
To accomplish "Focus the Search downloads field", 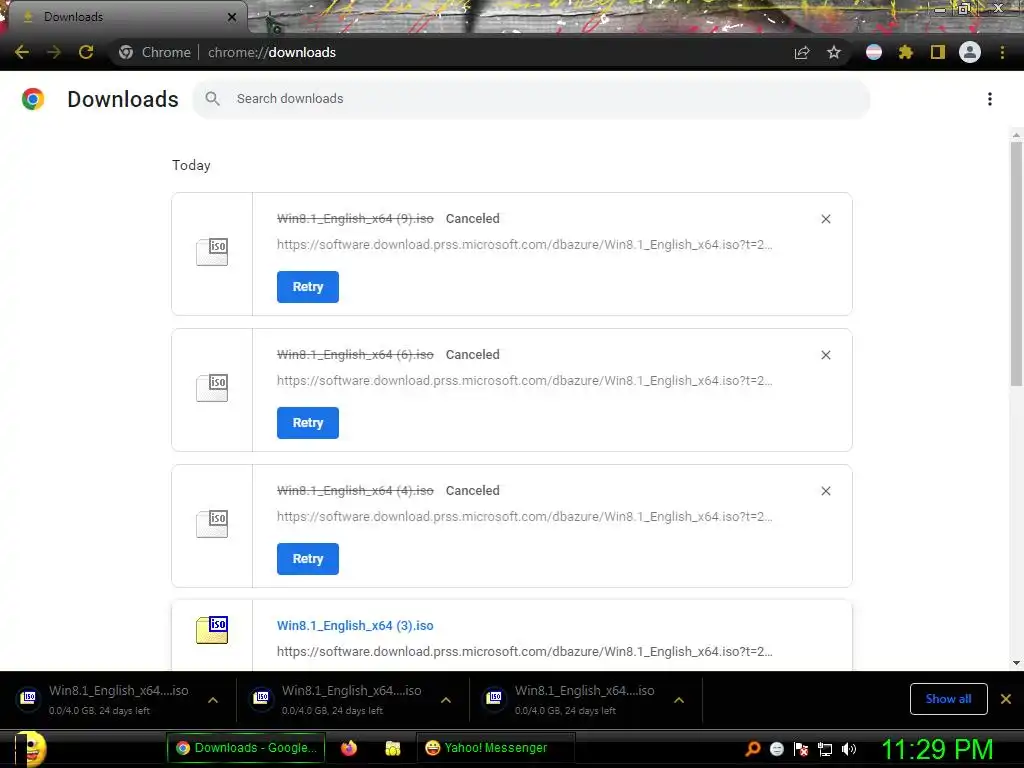I will 531,99.
